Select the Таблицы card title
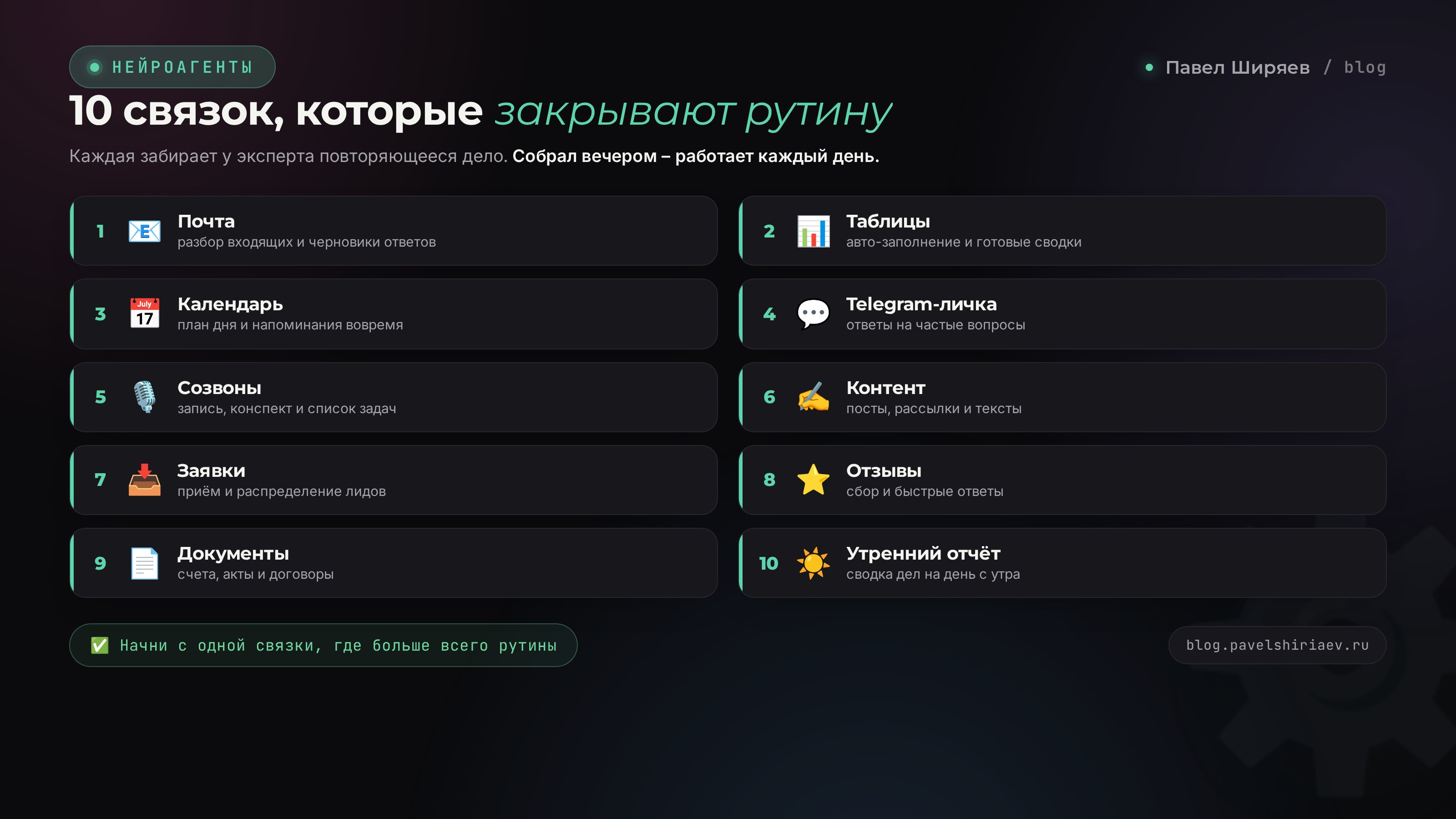Viewport: 1456px width, 819px height. pos(887,221)
